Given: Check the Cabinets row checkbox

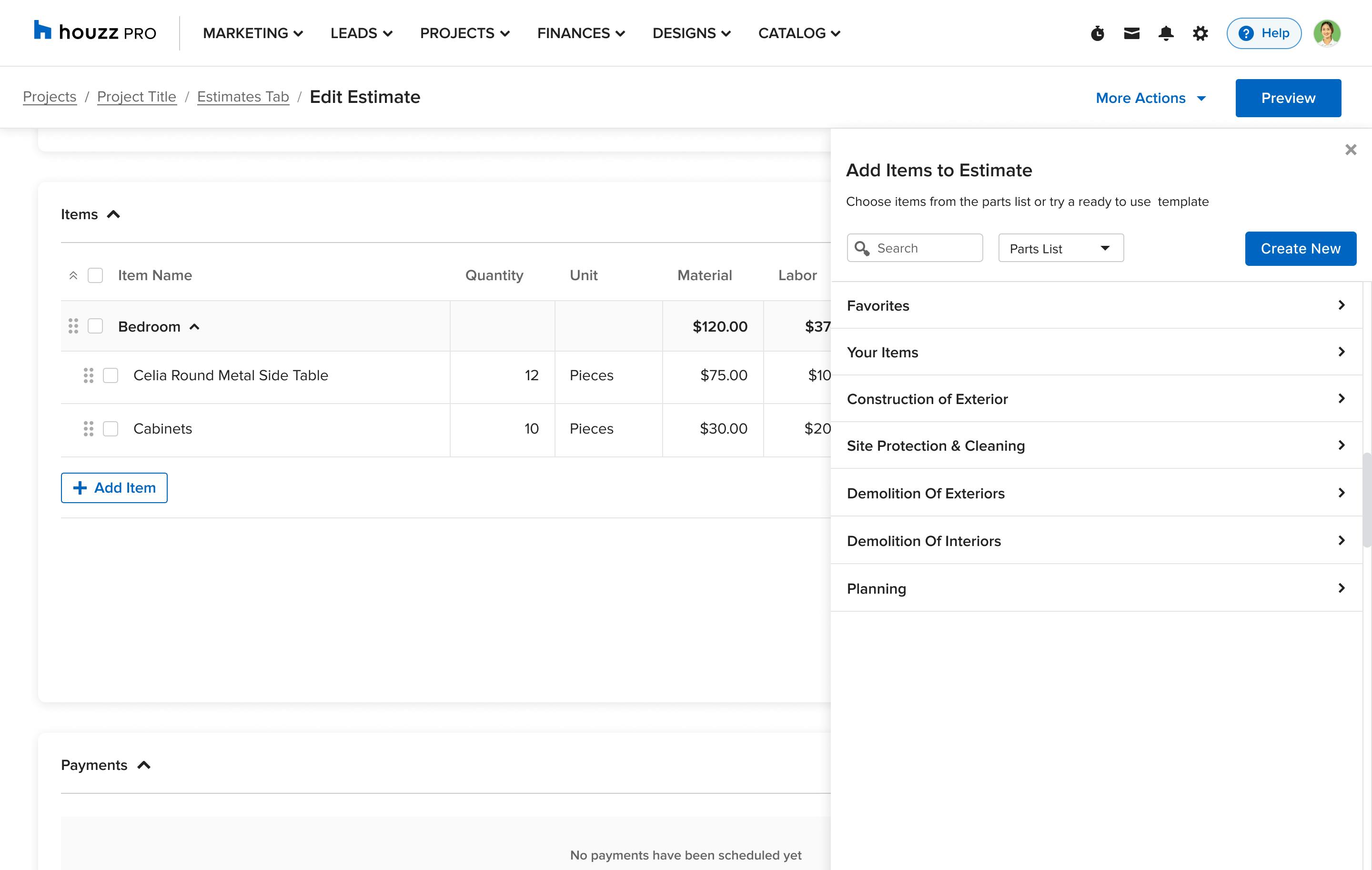Looking at the screenshot, I should pos(111,428).
